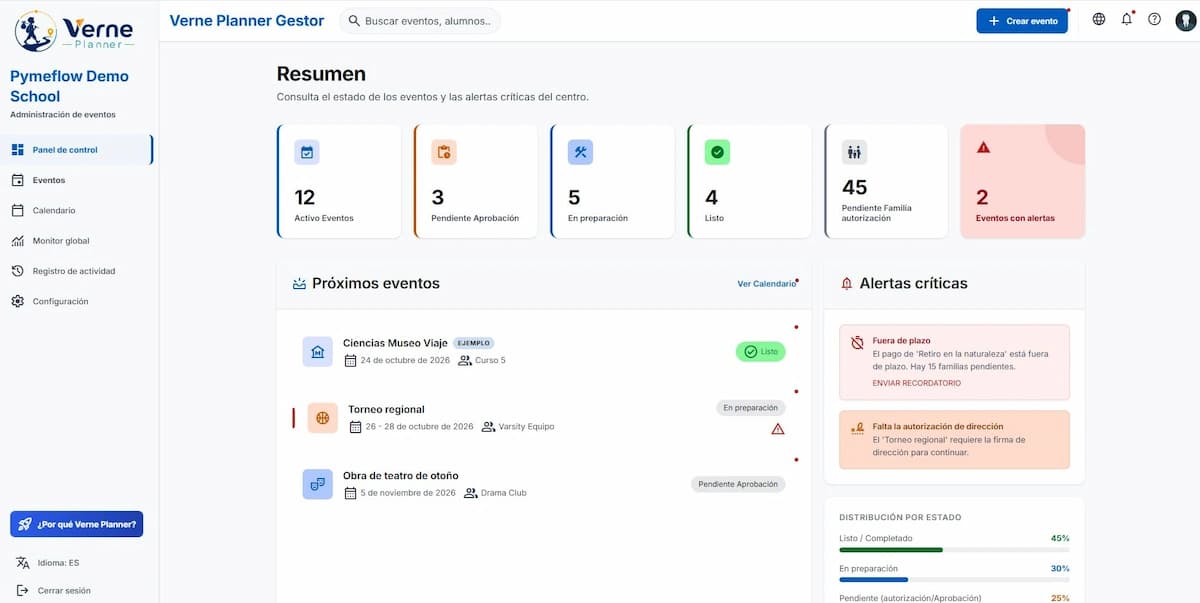1200x603 pixels.
Task: Open the help question mark icon
Action: point(1155,19)
